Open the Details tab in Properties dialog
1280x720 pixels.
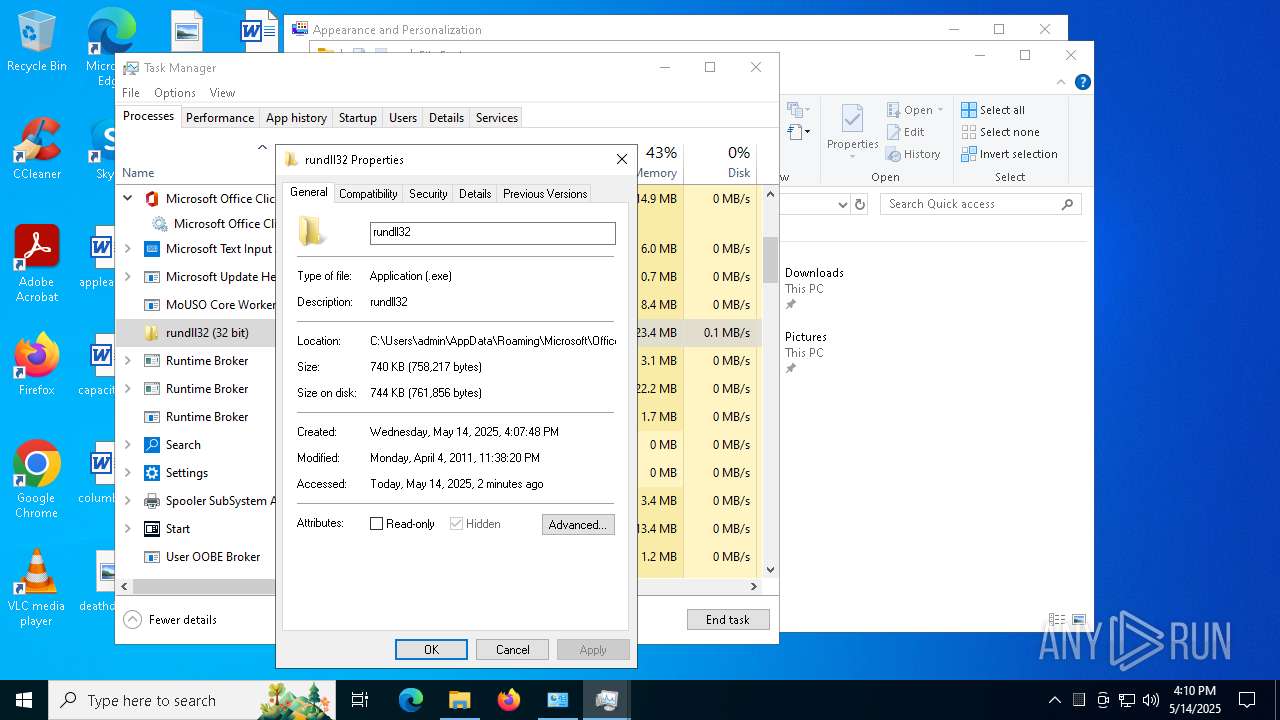475,194
